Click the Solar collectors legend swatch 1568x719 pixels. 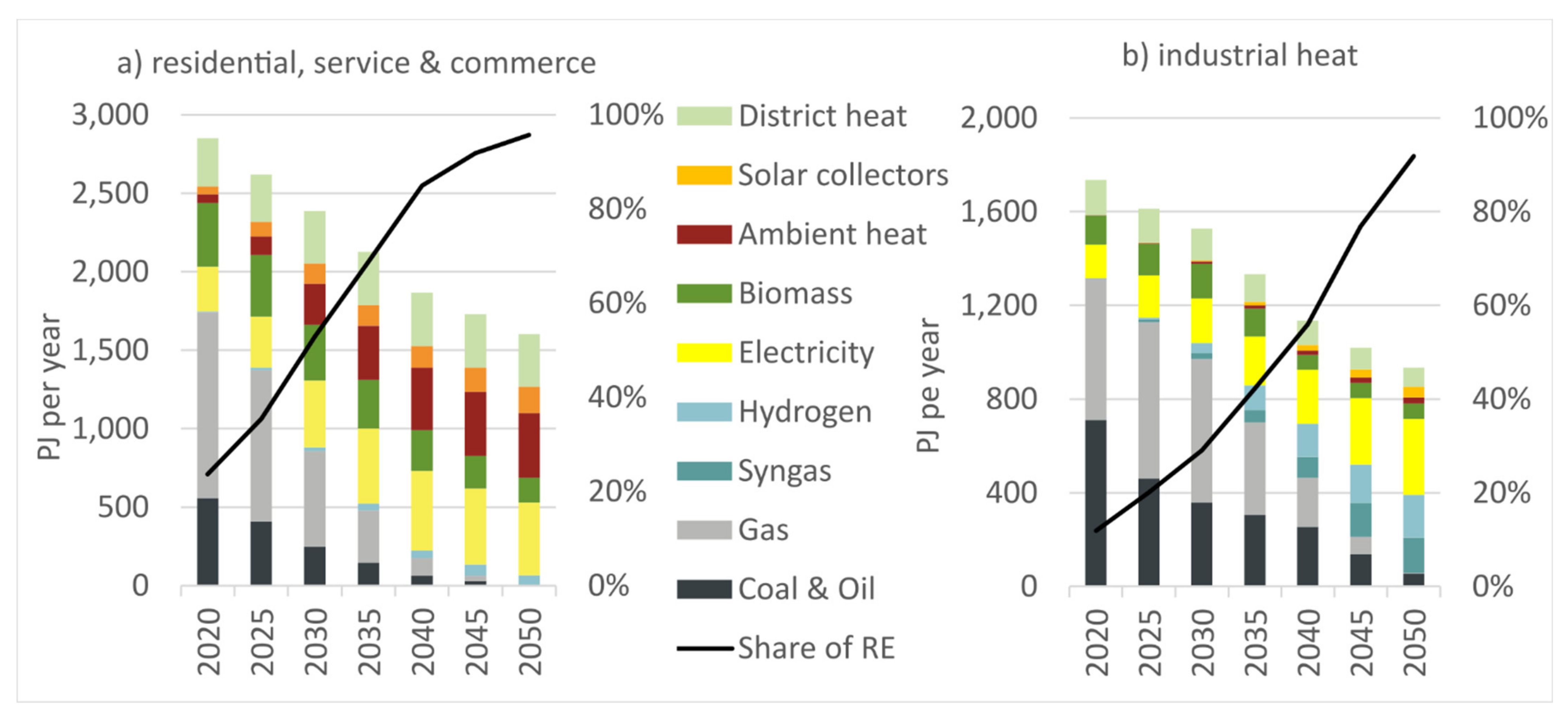click(704, 175)
